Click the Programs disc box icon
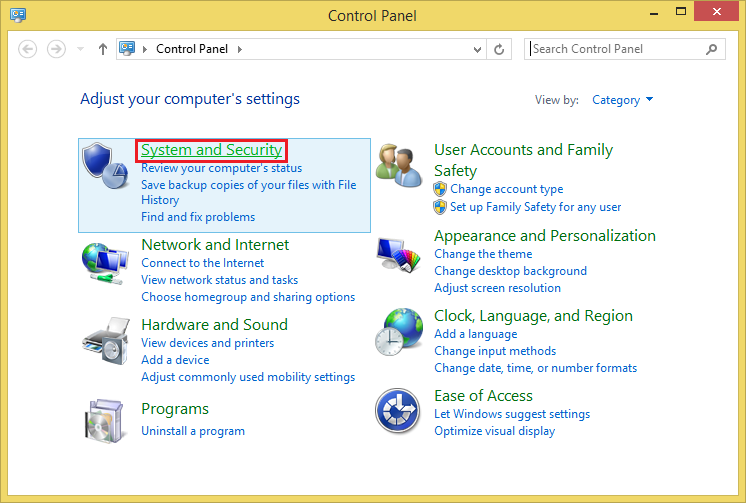746x503 pixels. [105, 421]
